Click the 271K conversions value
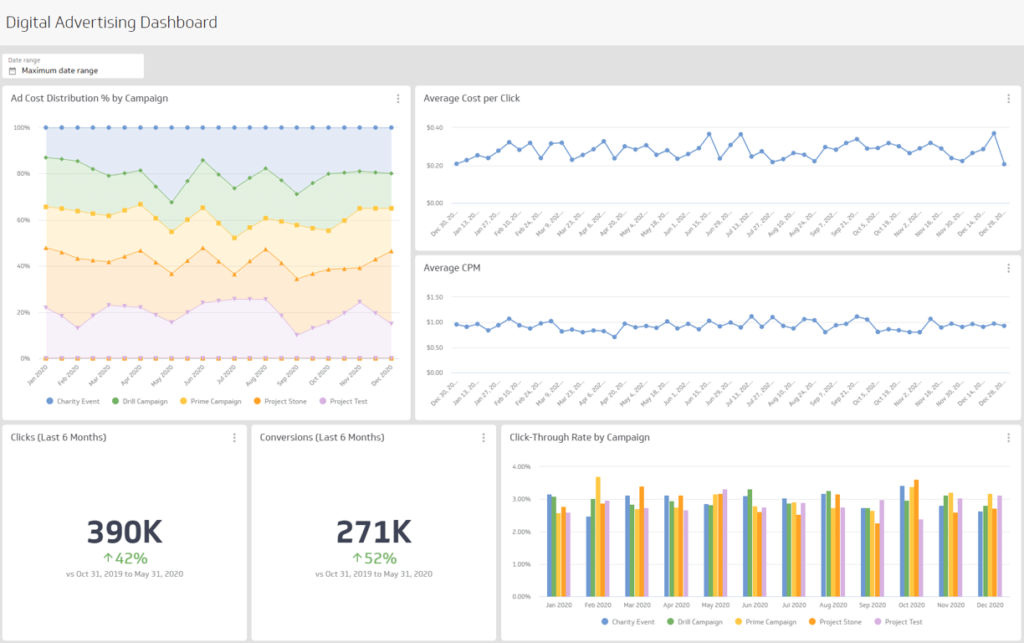 373,531
